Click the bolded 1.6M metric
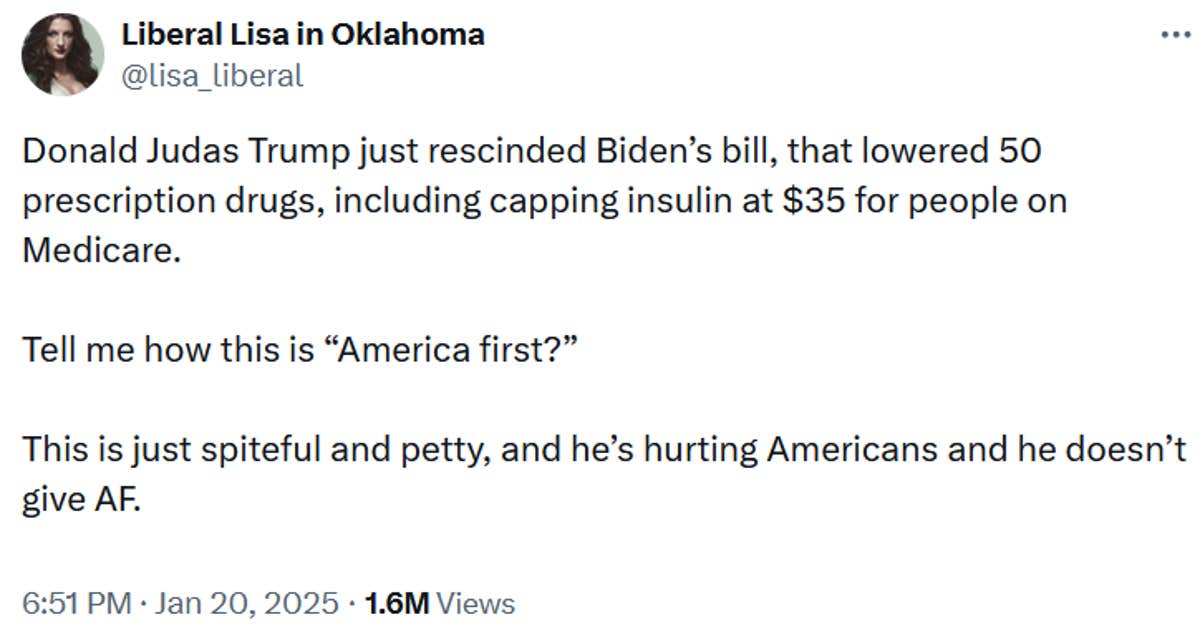This screenshot has width=1200, height=627. (400, 602)
